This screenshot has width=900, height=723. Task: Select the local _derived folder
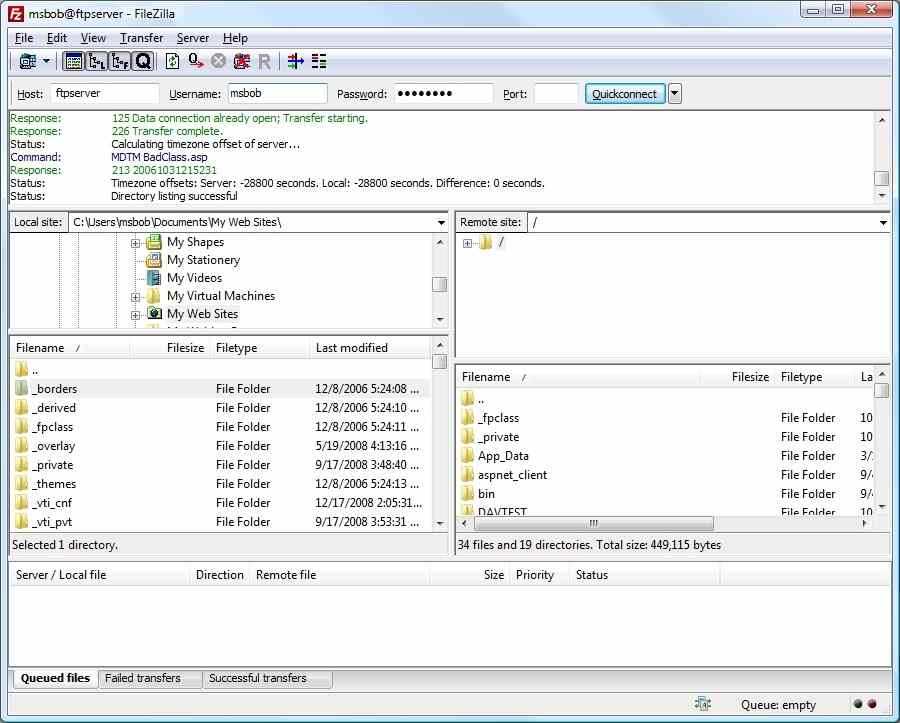point(219,407)
